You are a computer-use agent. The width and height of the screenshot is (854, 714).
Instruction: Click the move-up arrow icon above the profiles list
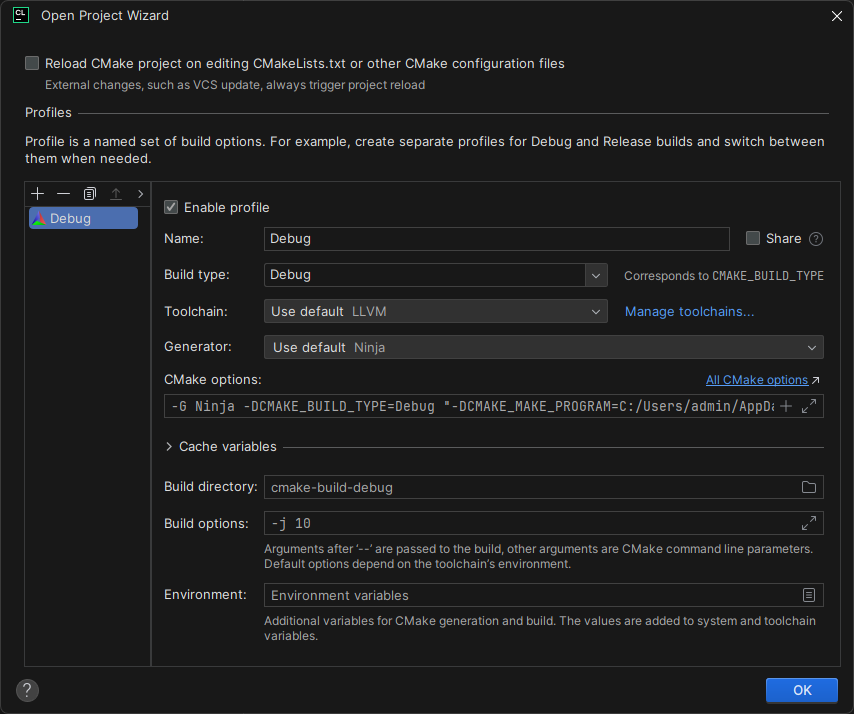pos(115,193)
